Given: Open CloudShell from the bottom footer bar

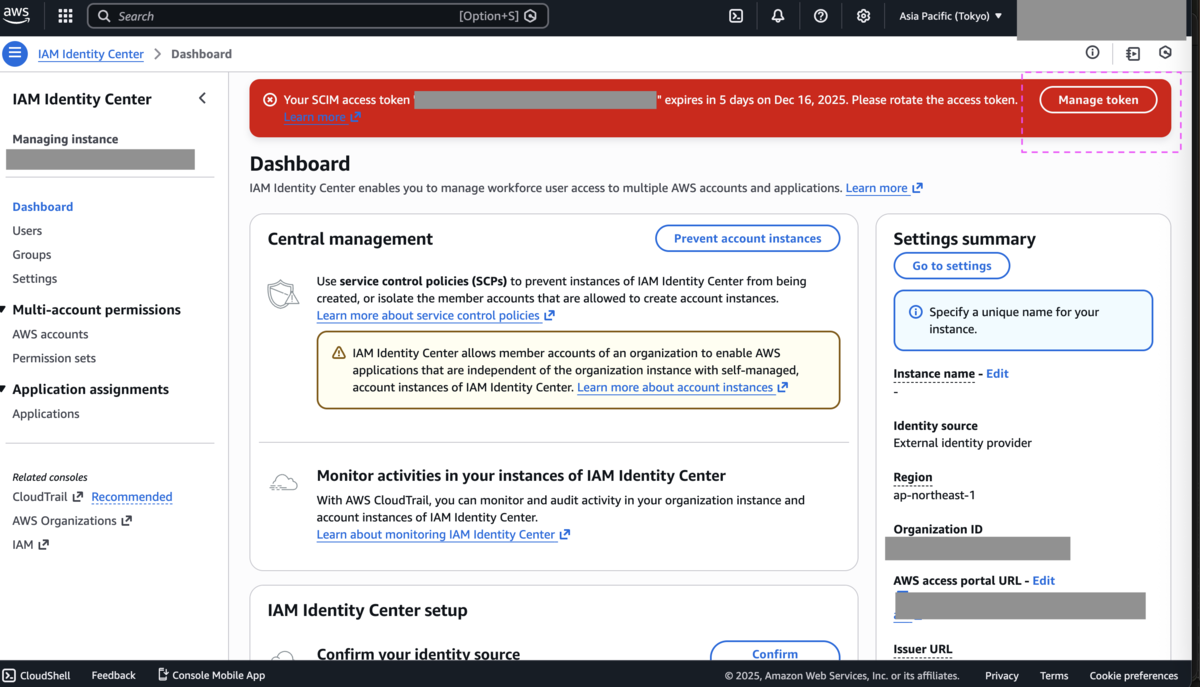Looking at the screenshot, I should click(x=36, y=676).
